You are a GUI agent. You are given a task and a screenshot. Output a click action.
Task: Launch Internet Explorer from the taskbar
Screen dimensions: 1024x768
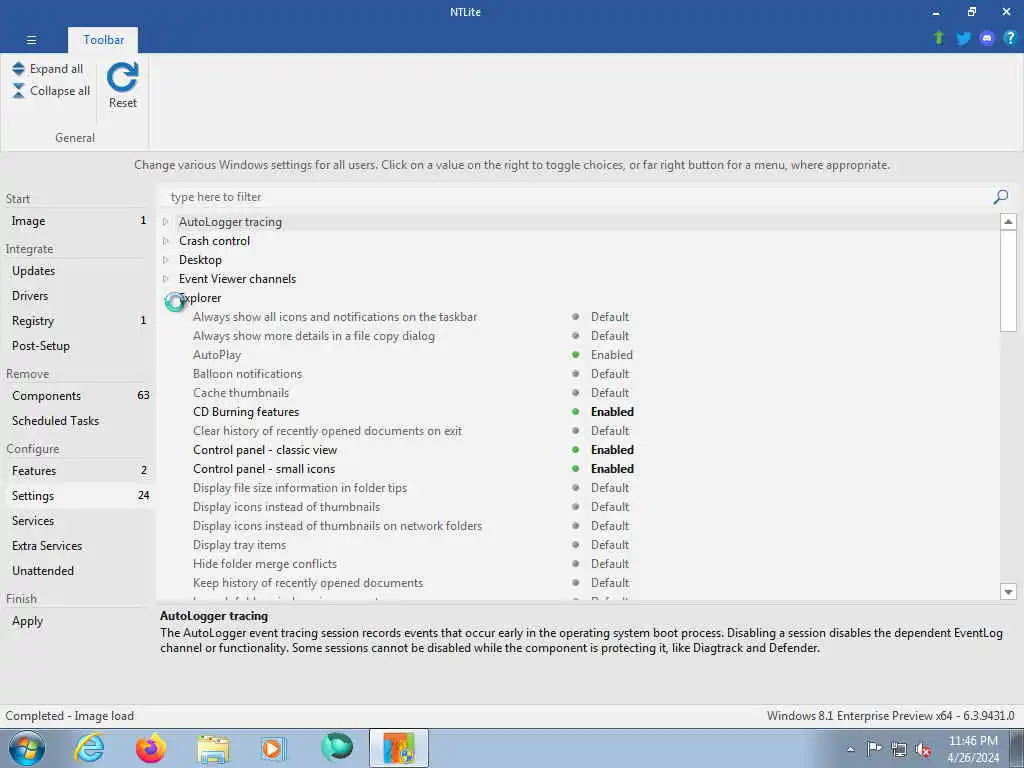pos(89,748)
